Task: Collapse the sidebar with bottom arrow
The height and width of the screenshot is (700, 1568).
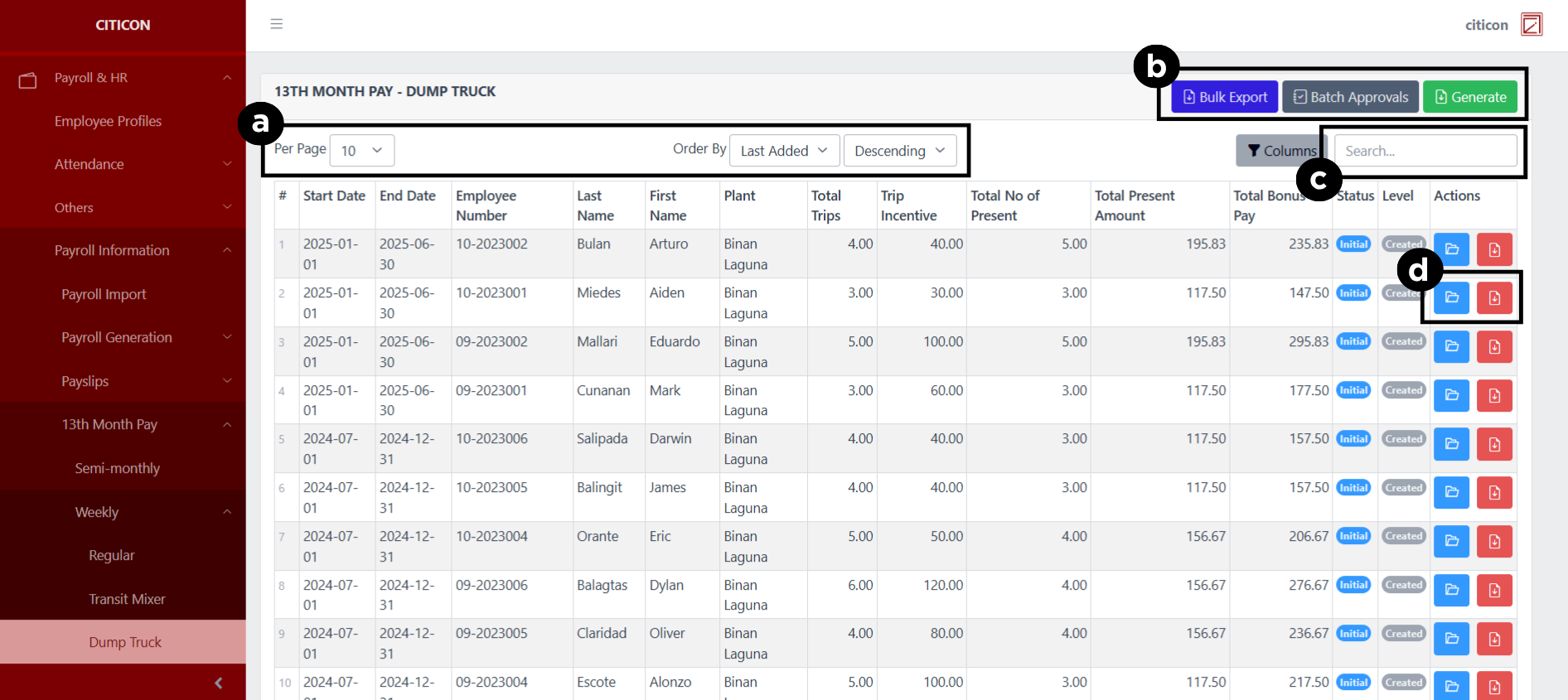Action: pyautogui.click(x=219, y=683)
